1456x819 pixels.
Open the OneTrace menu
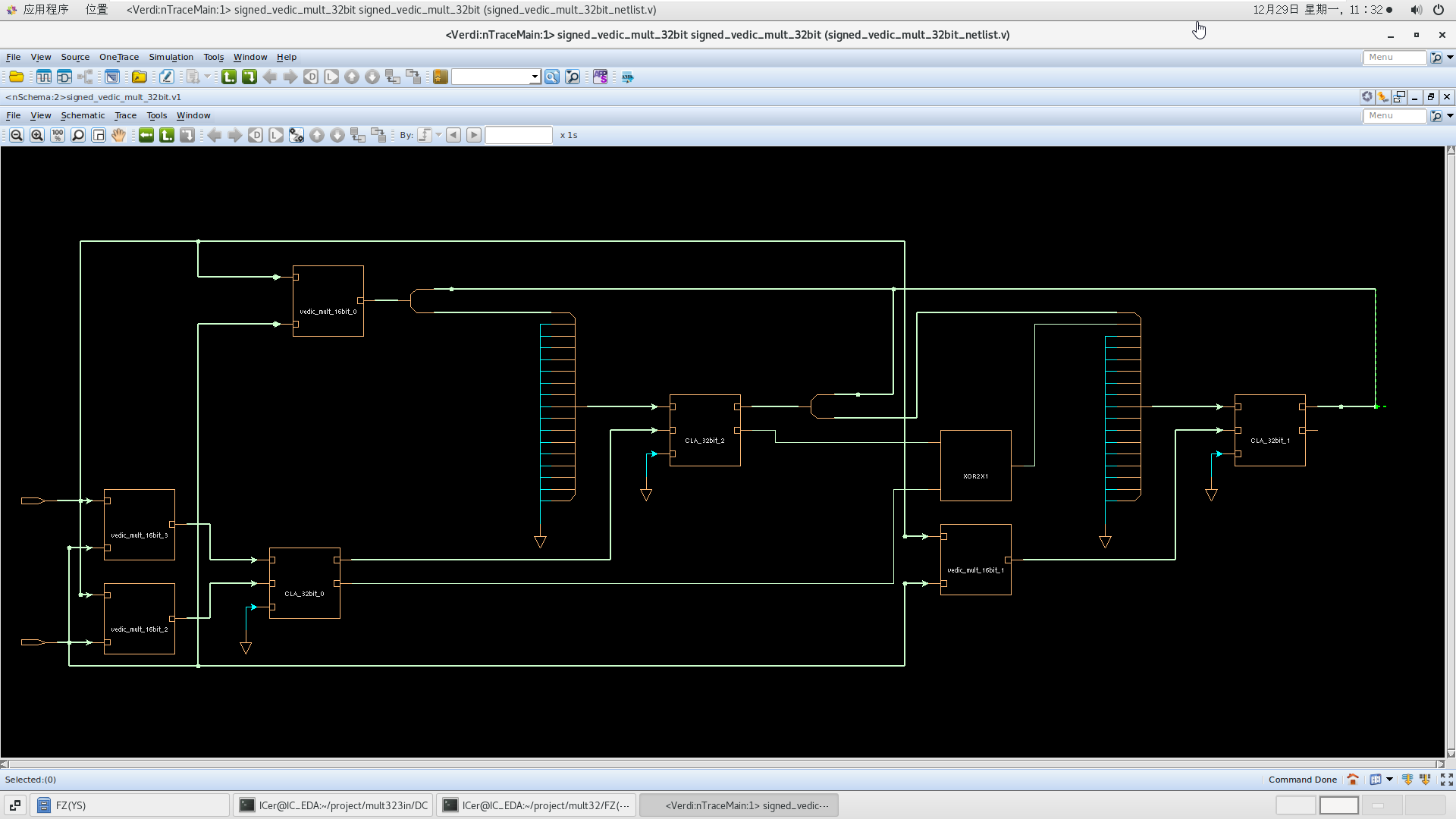click(119, 57)
